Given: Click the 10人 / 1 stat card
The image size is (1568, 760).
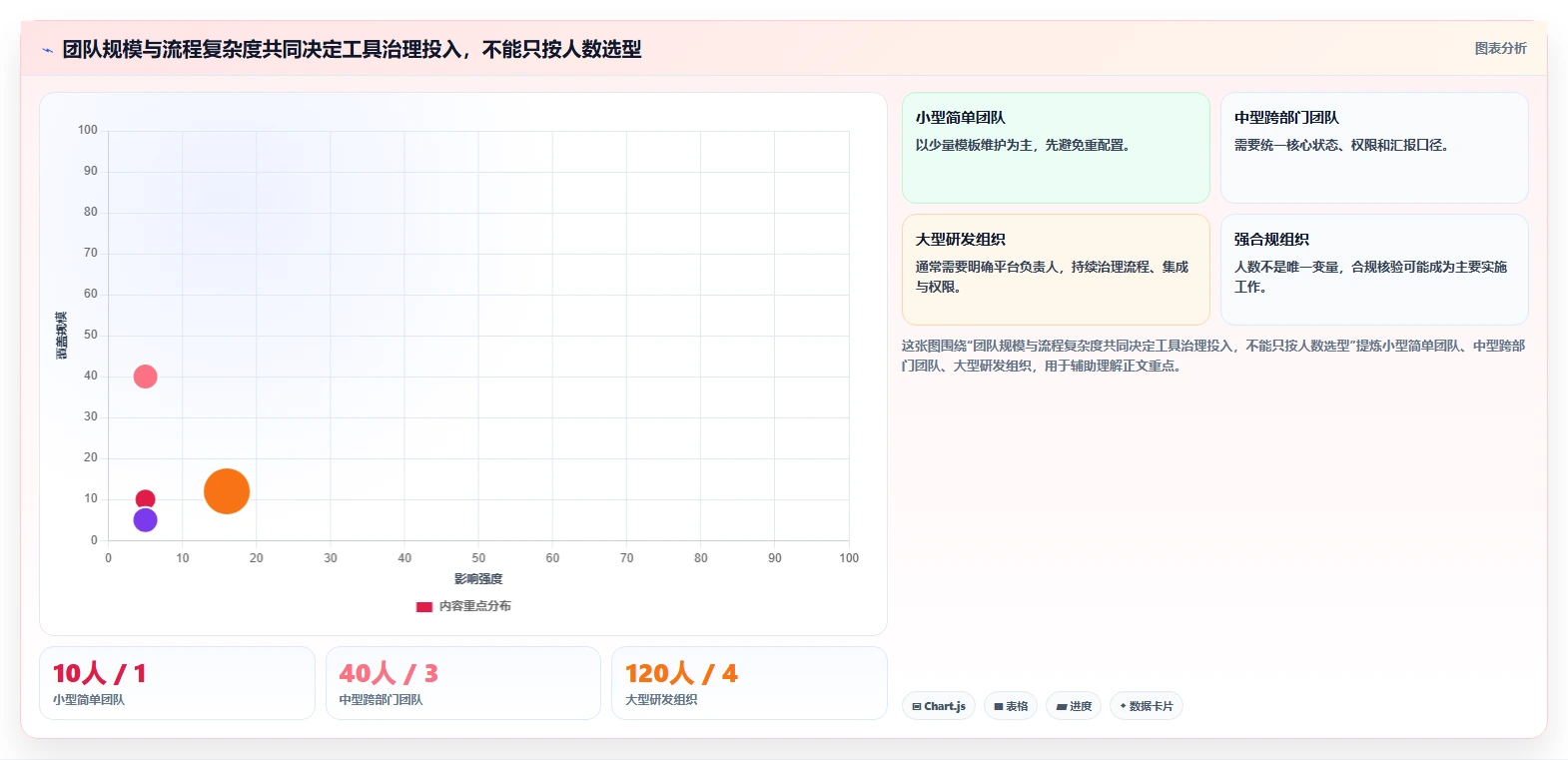Looking at the screenshot, I should (x=177, y=683).
